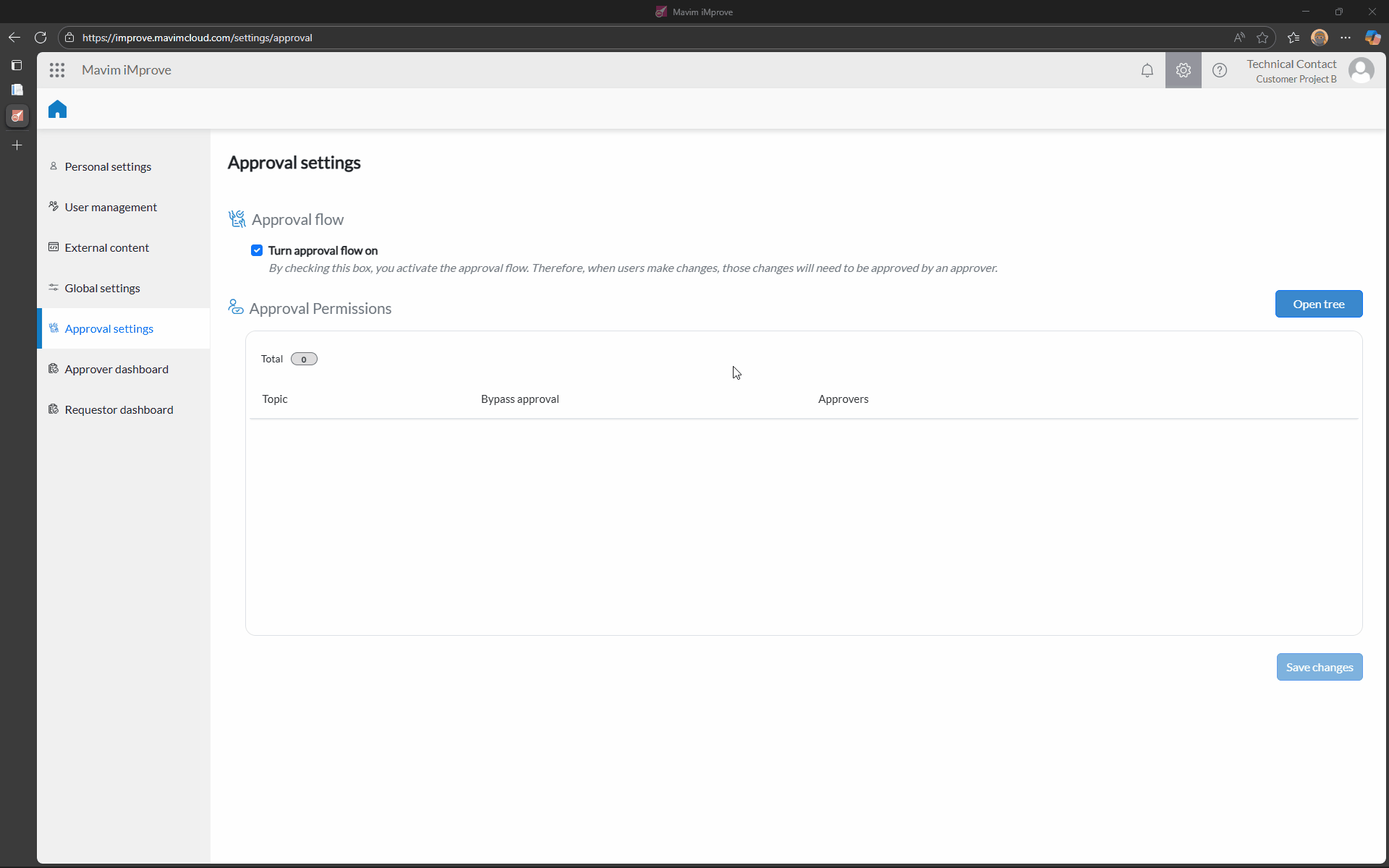This screenshot has height=868, width=1389.
Task: Click the Open tree button
Action: 1318,304
